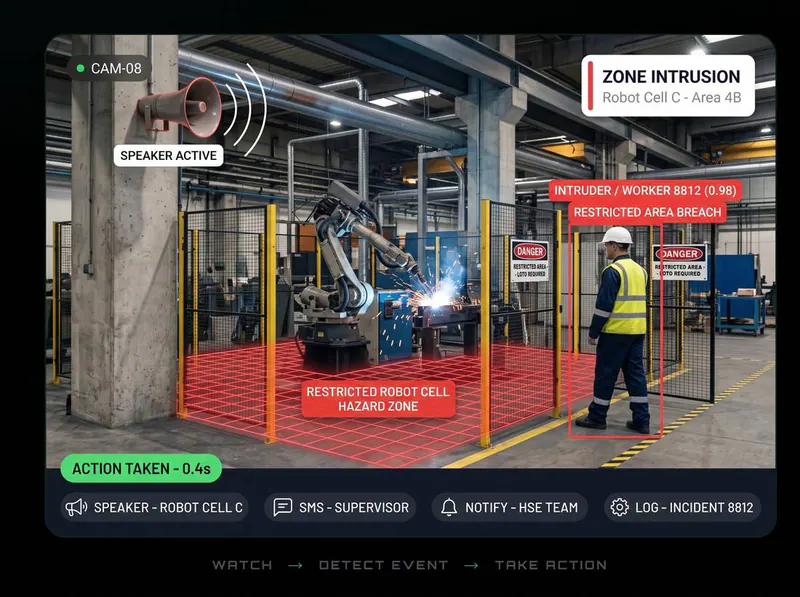Click the notification bell icon

449,507
